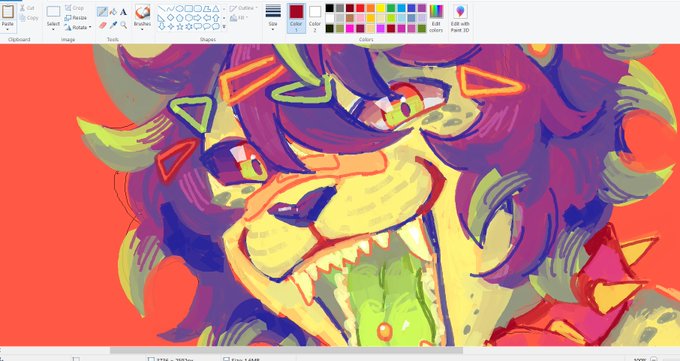Image resolution: width=680 pixels, height=361 pixels.
Task: Choose the Cloud callout shape
Action: (x=216, y=26)
